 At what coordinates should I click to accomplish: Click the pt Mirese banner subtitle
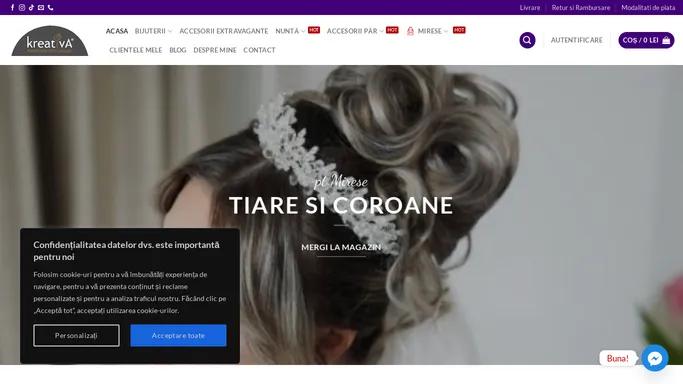tap(341, 181)
